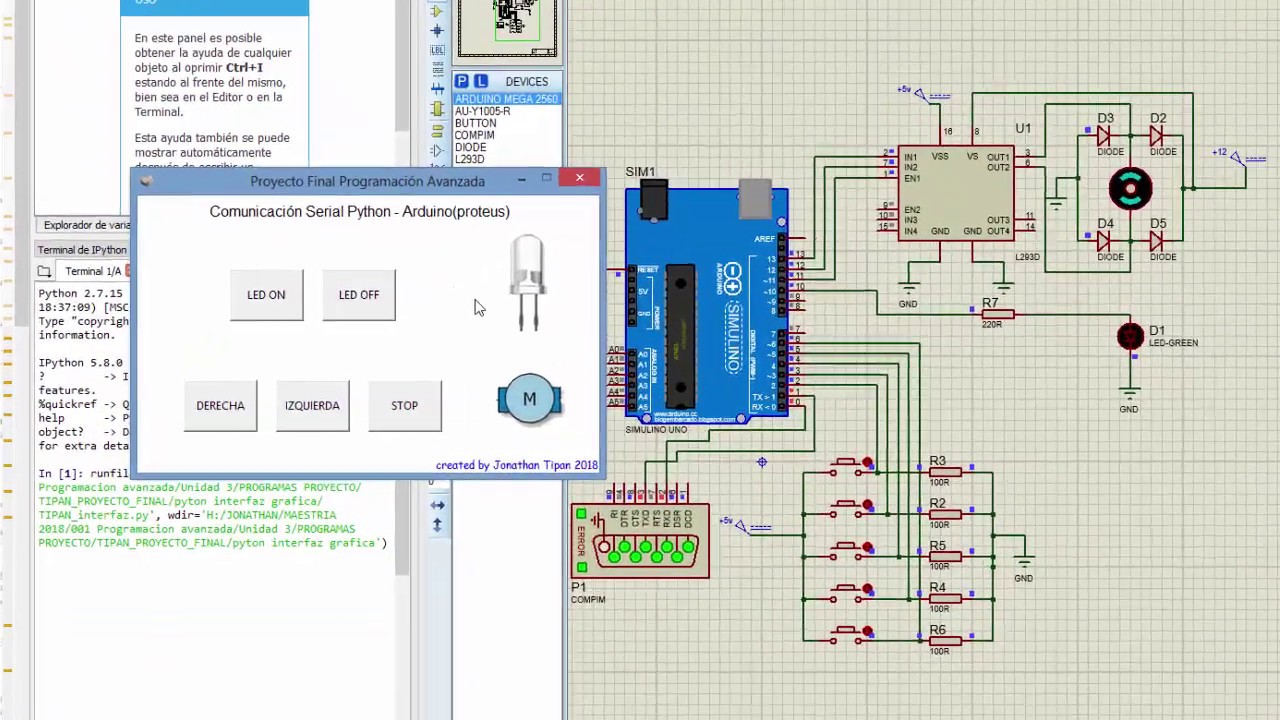The height and width of the screenshot is (720, 1280).
Task: Click diode D3 symbol in the schematic
Action: pos(1104,136)
